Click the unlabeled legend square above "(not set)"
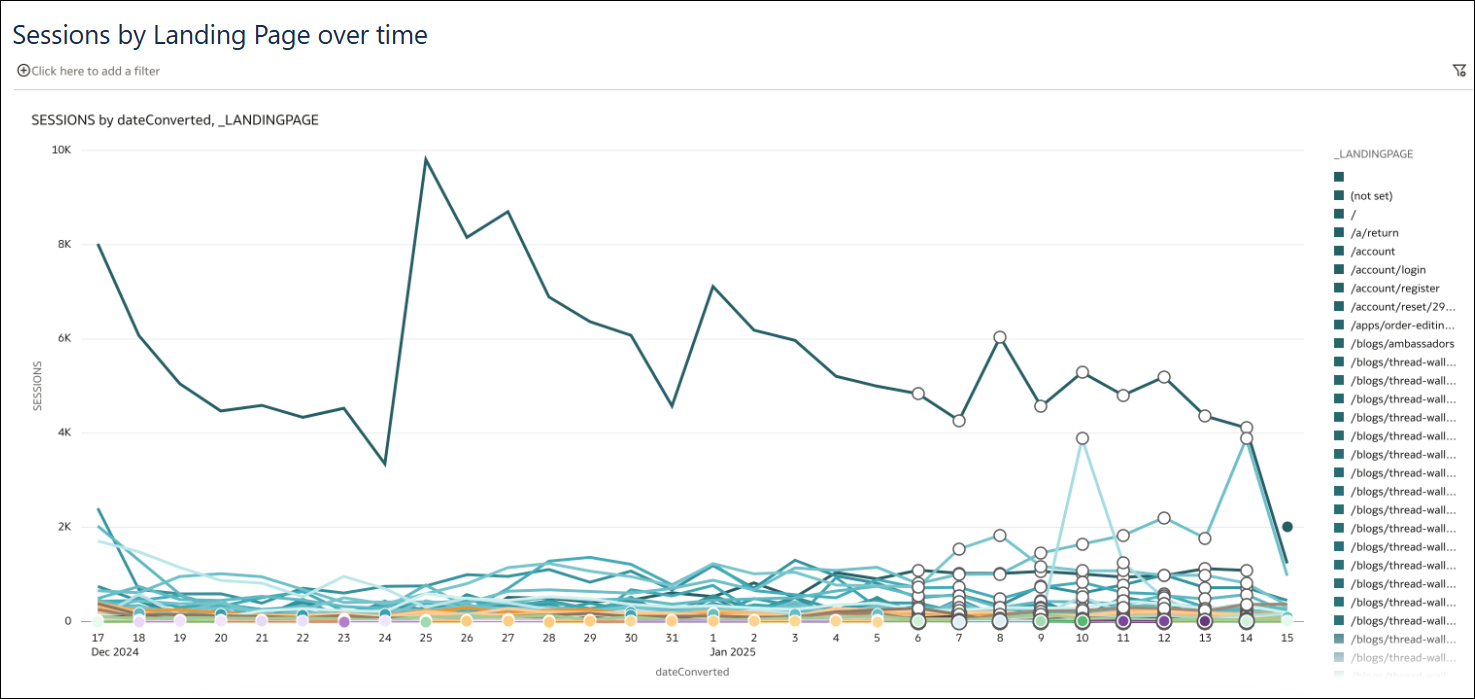The width and height of the screenshot is (1475, 699). [1338, 176]
